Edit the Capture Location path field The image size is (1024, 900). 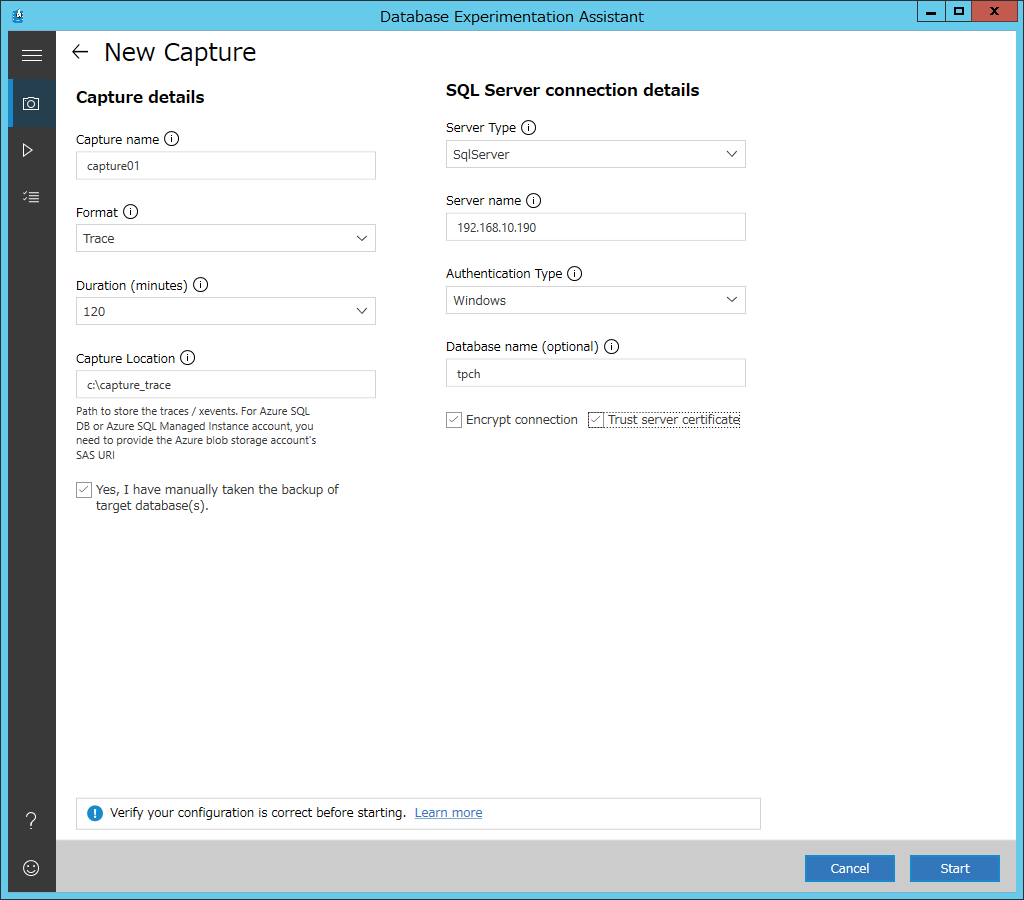[226, 385]
